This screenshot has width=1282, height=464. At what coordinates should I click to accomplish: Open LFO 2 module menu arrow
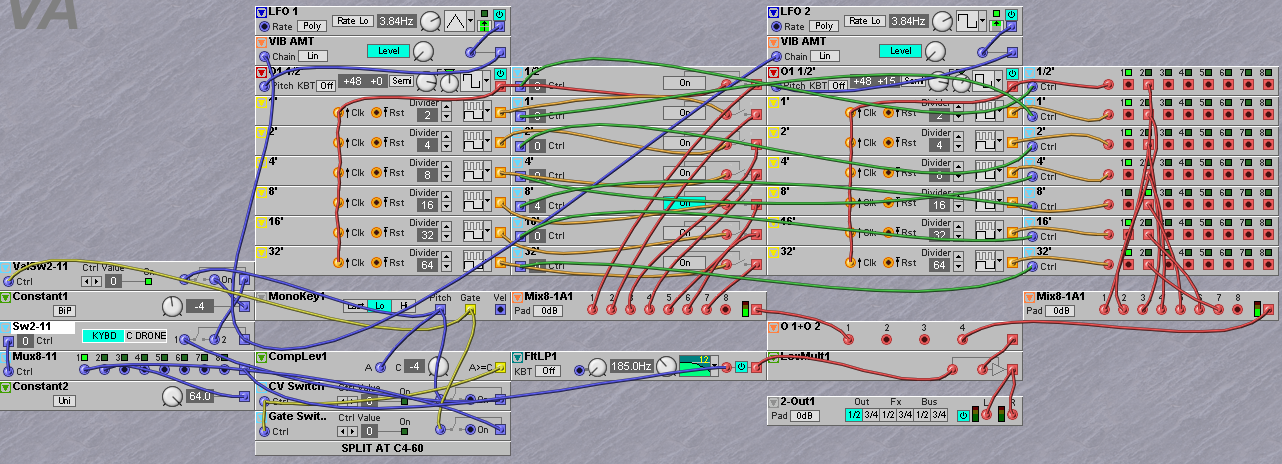[773, 12]
